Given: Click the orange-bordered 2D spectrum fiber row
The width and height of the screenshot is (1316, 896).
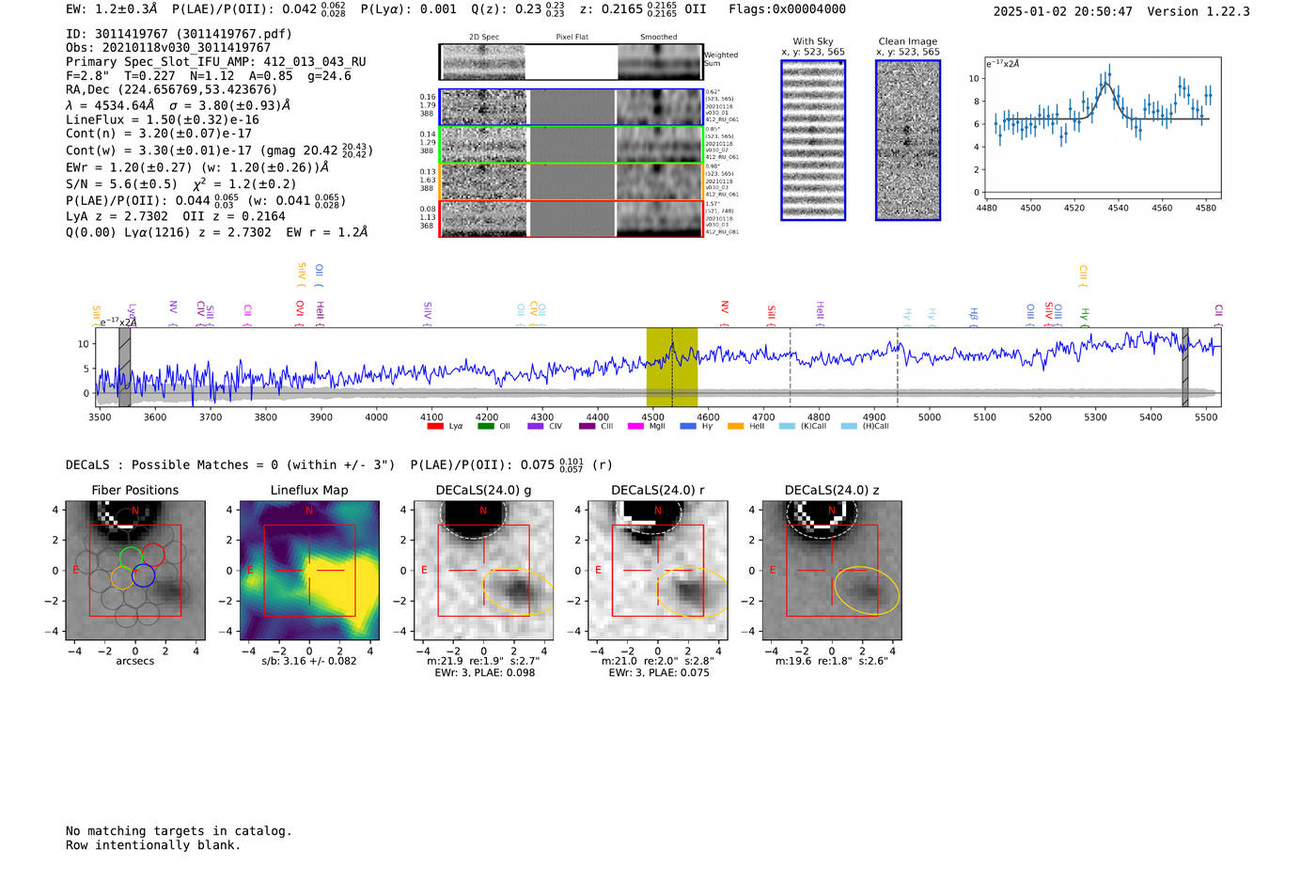Looking at the screenshot, I should [572, 181].
